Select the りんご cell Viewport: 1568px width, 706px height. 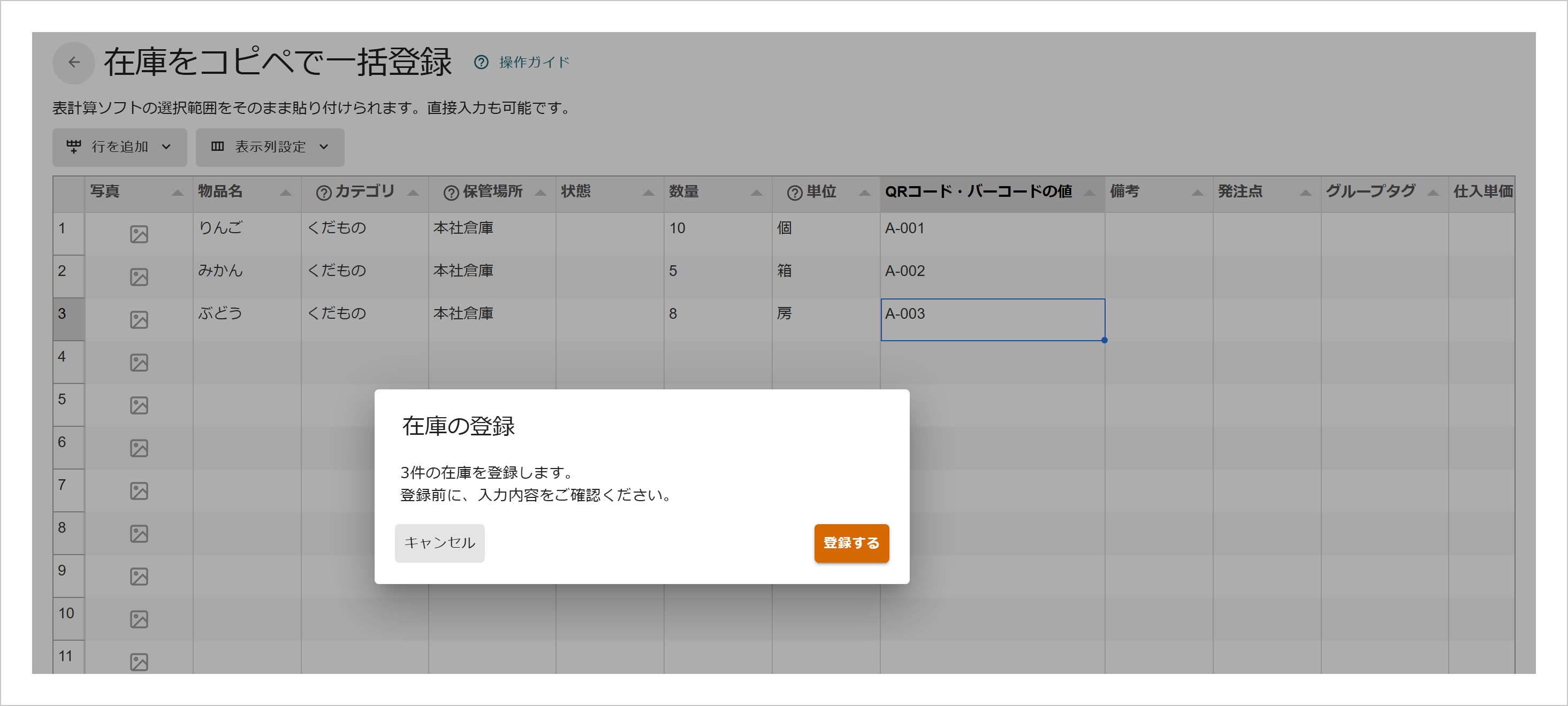[247, 234]
